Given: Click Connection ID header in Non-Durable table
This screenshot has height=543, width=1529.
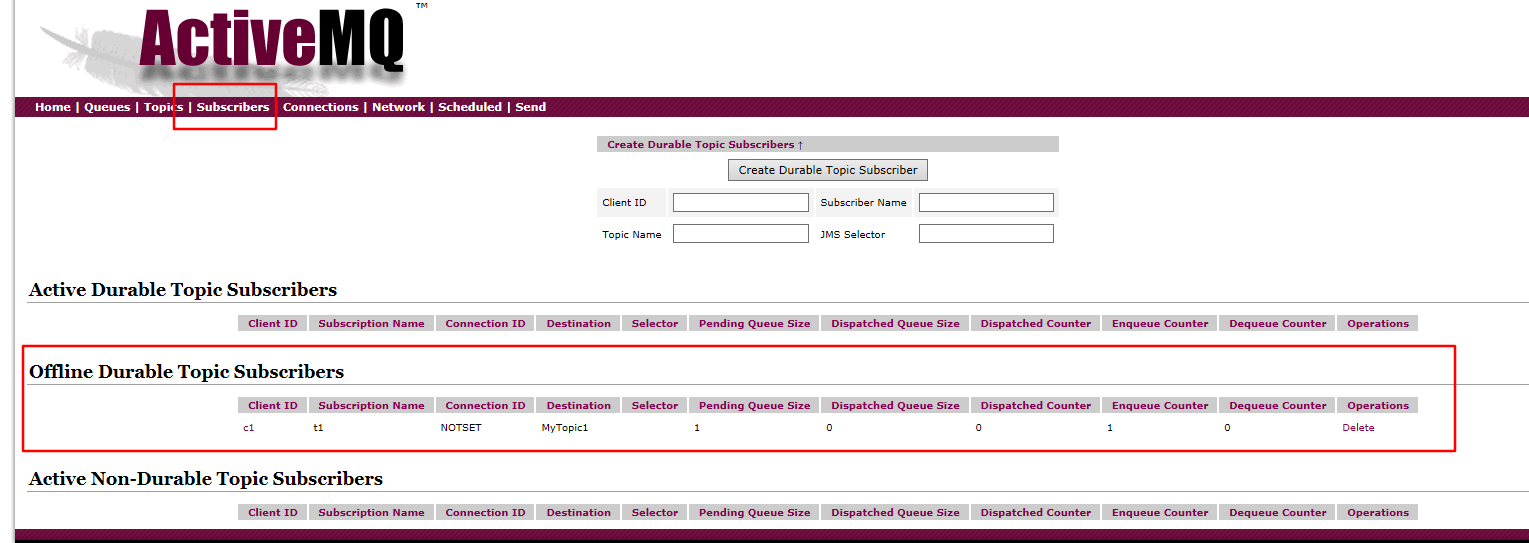Looking at the screenshot, I should tap(485, 513).
